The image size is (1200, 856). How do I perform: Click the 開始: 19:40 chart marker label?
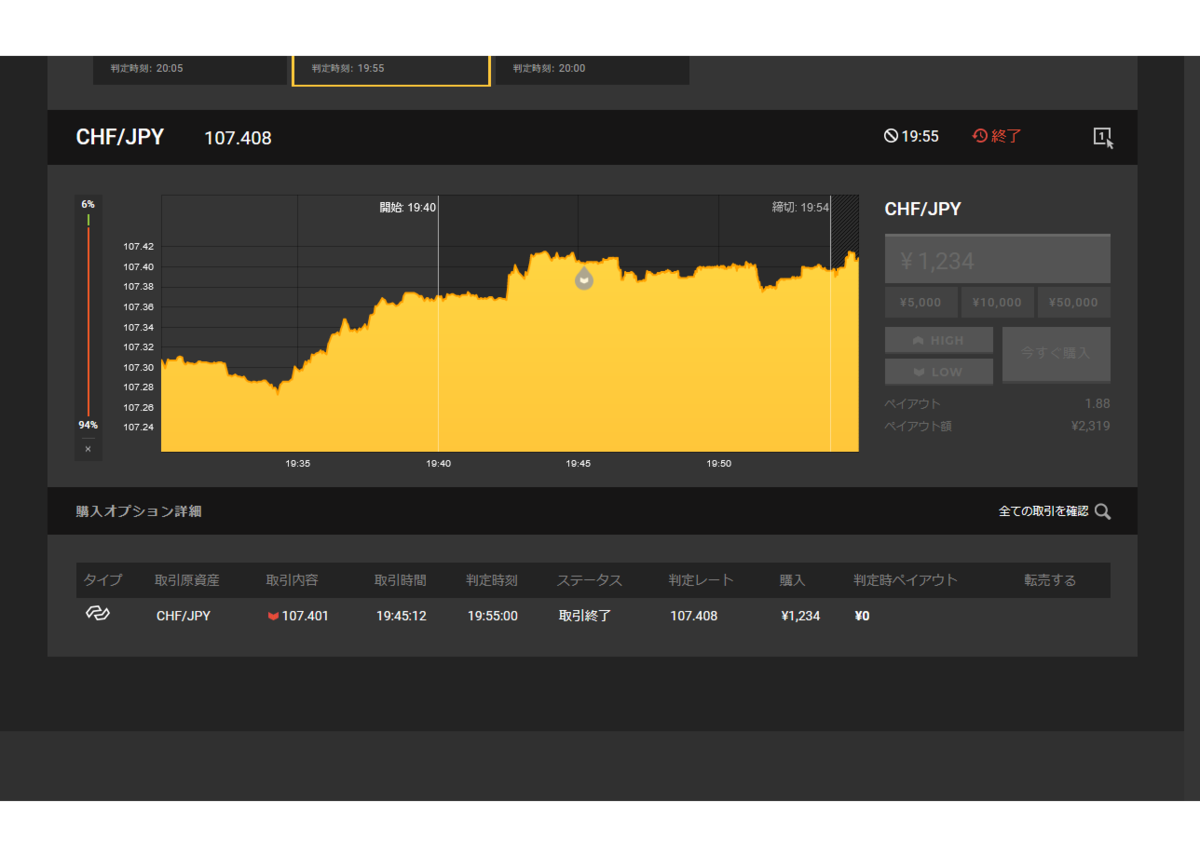407,207
